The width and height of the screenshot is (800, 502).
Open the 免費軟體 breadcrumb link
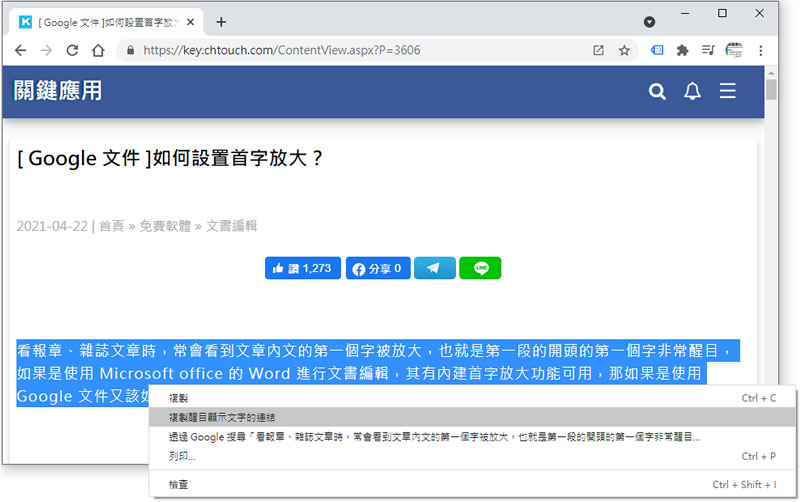165,226
